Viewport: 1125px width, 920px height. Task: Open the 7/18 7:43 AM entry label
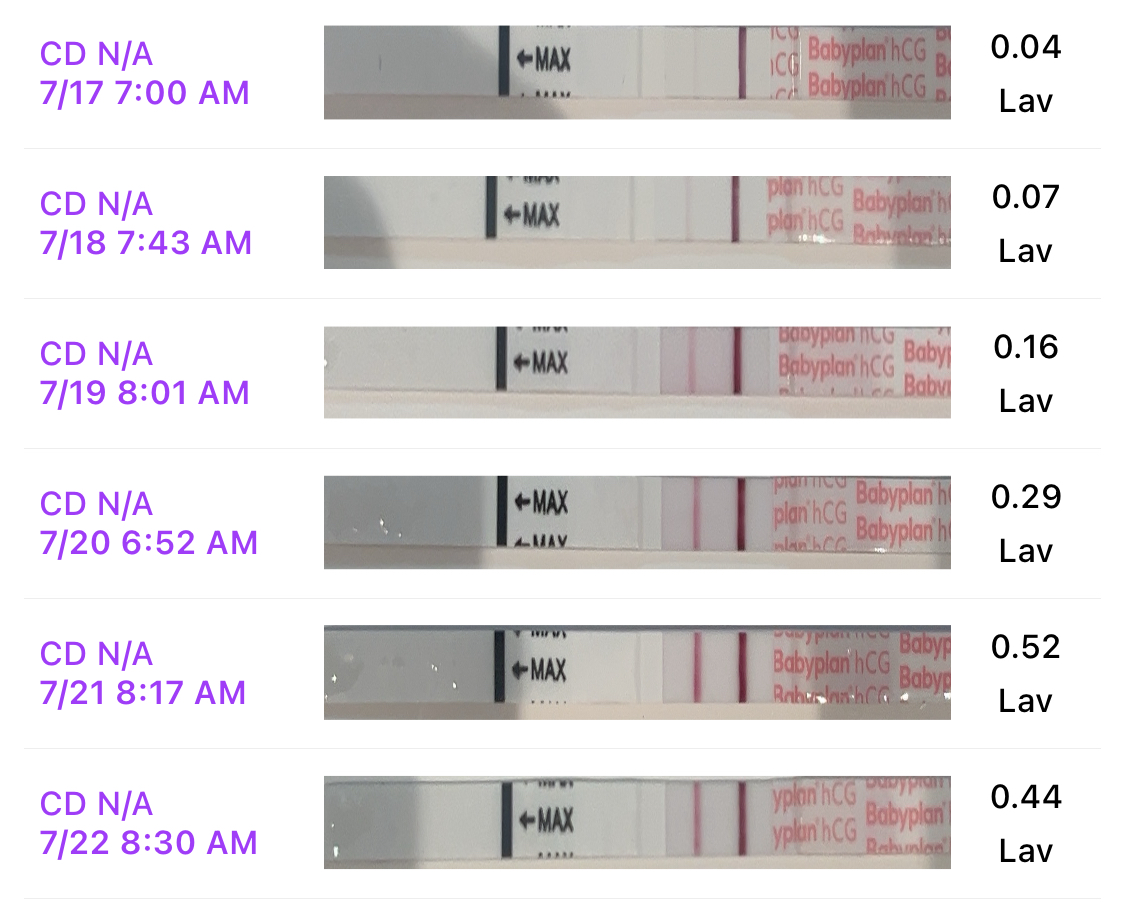[146, 223]
